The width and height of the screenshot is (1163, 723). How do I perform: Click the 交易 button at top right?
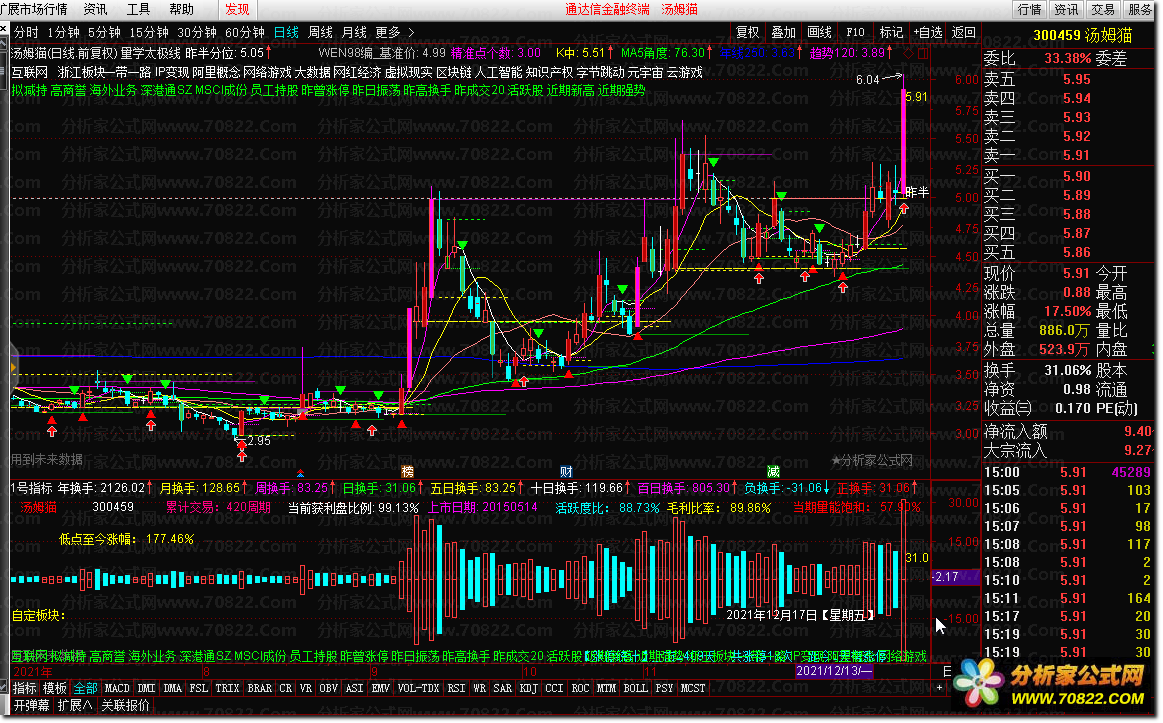1103,9
